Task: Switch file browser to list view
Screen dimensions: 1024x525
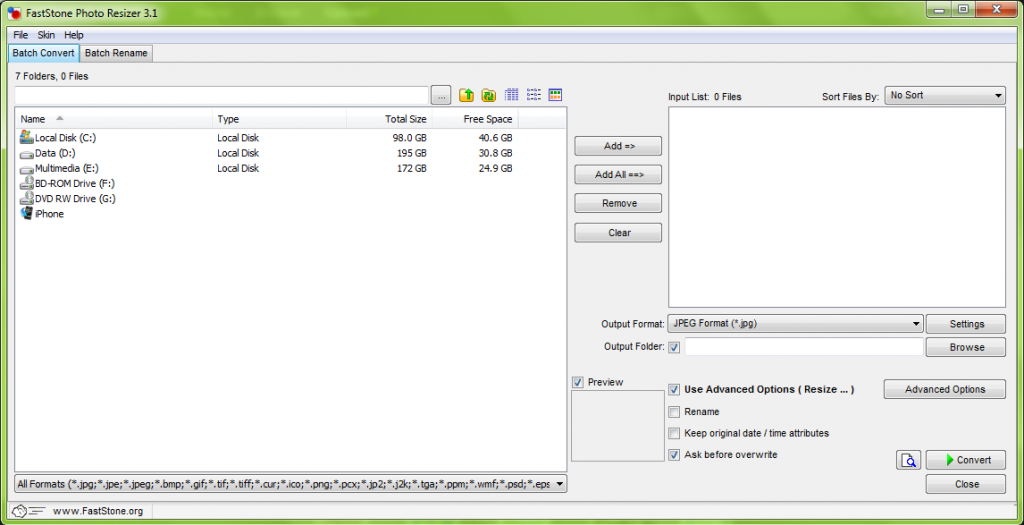Action: 534,95
